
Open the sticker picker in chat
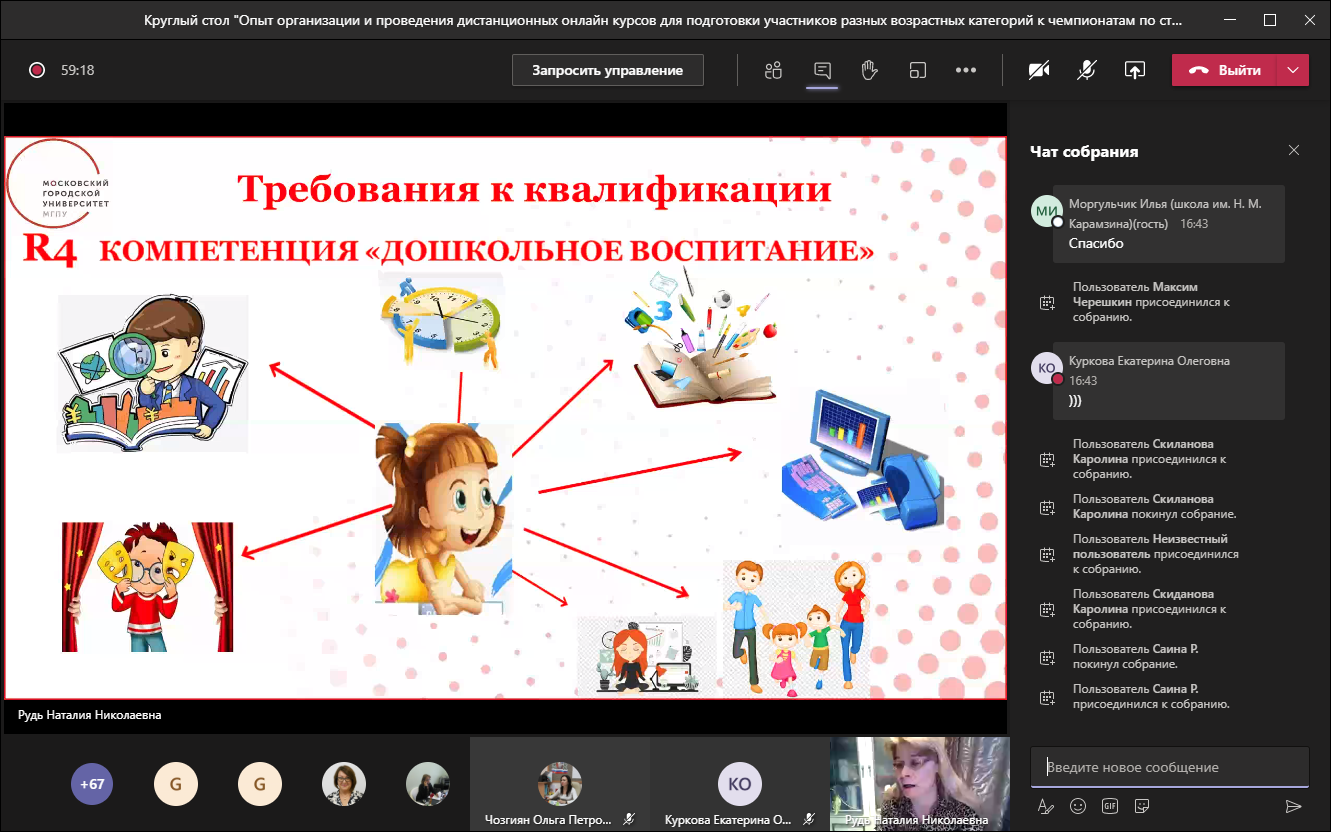(x=1142, y=806)
